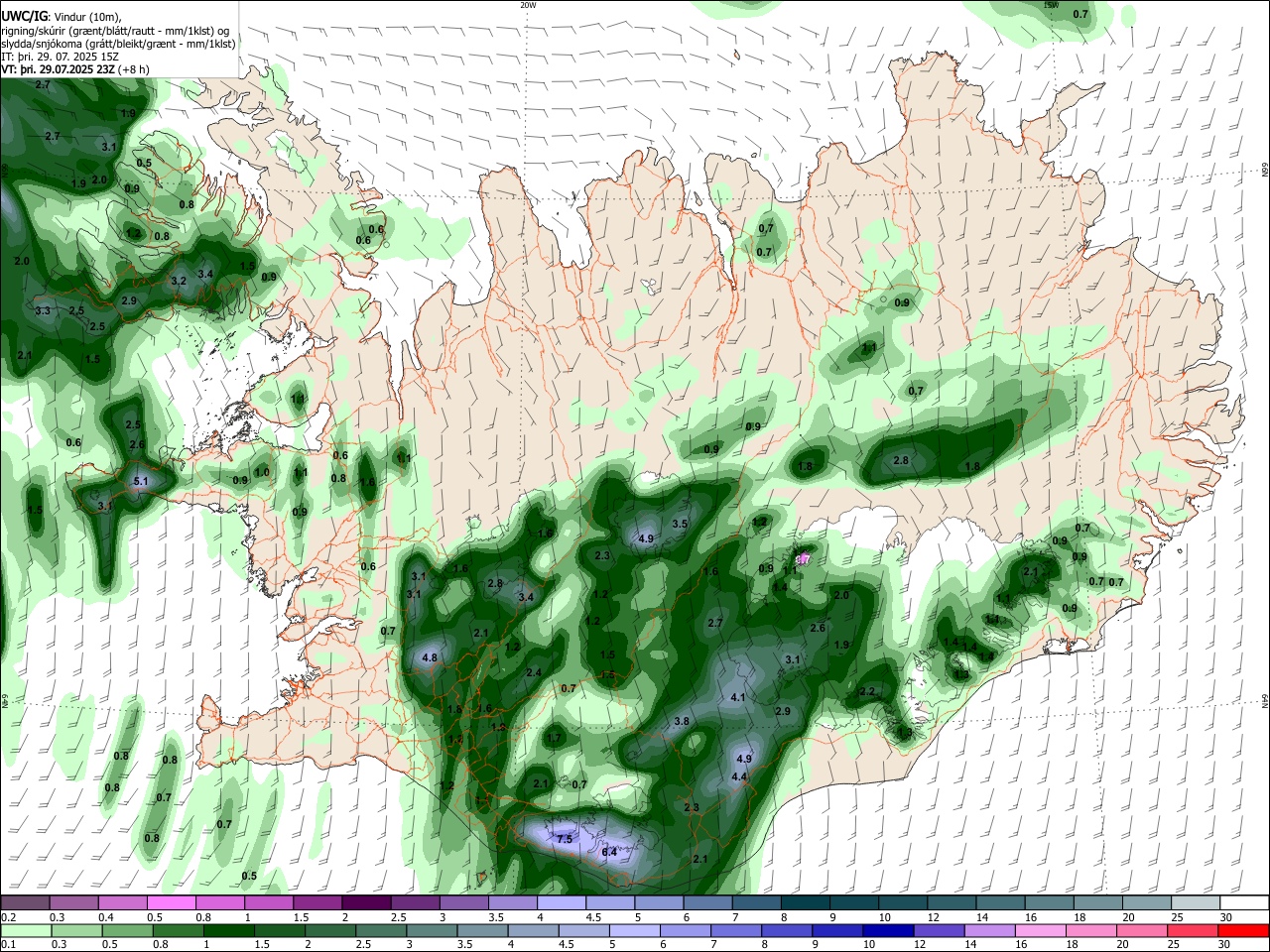Image resolution: width=1270 pixels, height=952 pixels.
Task: Click the 20W longitude label at top
Action: (528, 5)
